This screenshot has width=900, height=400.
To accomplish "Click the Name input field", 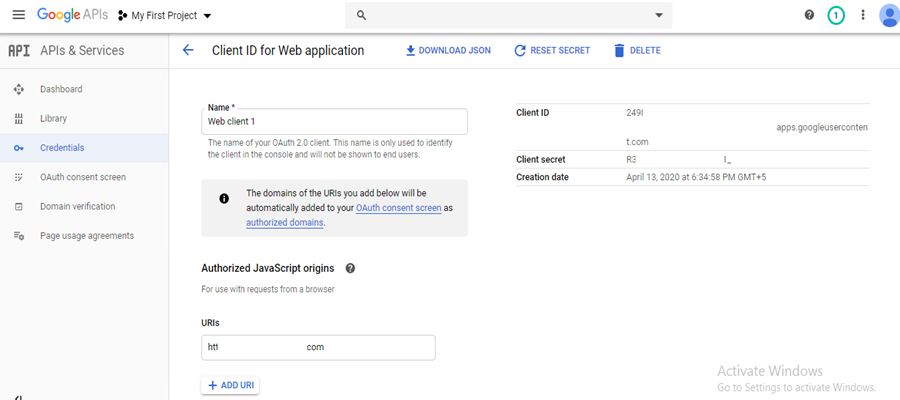I will (334, 121).
